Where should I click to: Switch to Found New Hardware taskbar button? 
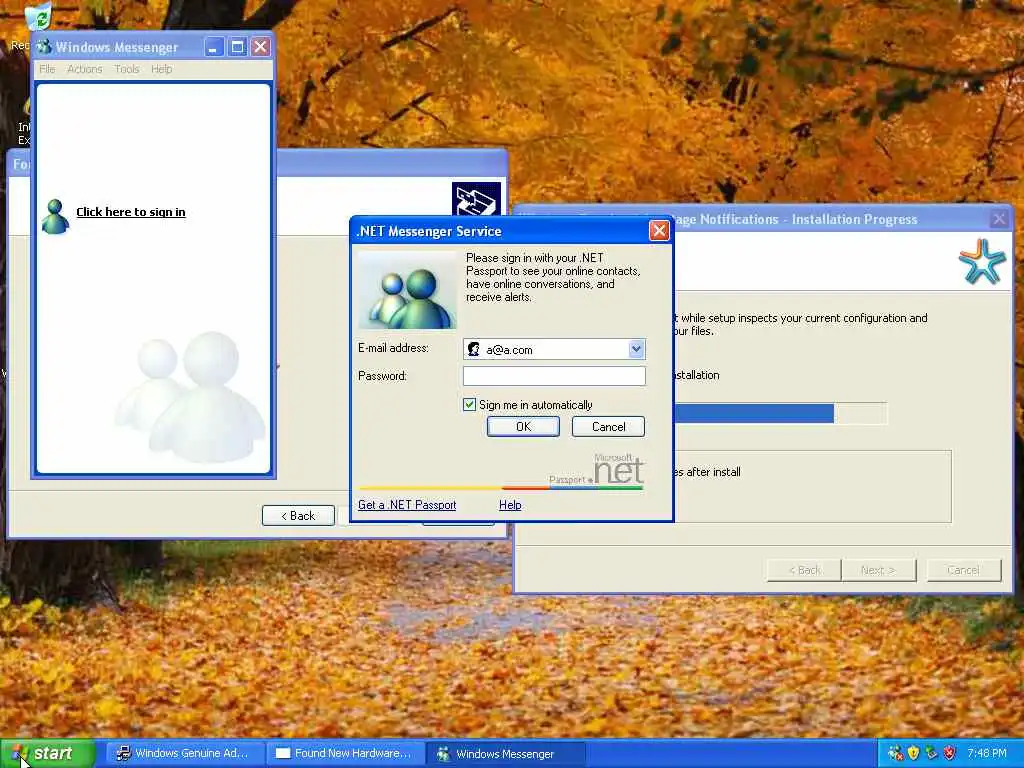[345, 754]
